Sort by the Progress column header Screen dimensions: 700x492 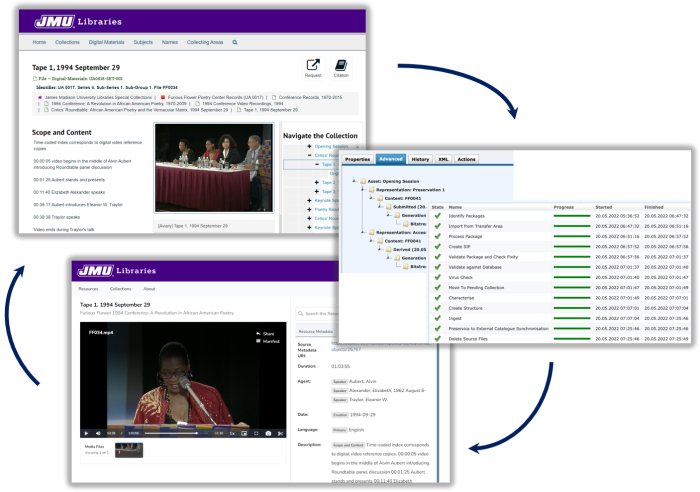coord(563,207)
